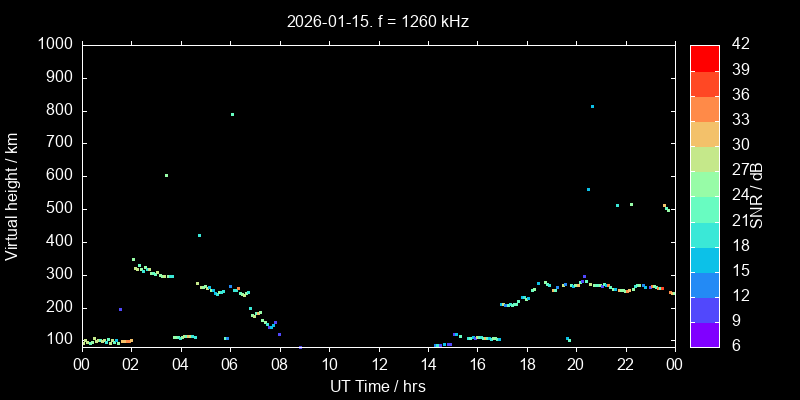Select the violet 6–9 dB colorbar segment

tap(704, 335)
